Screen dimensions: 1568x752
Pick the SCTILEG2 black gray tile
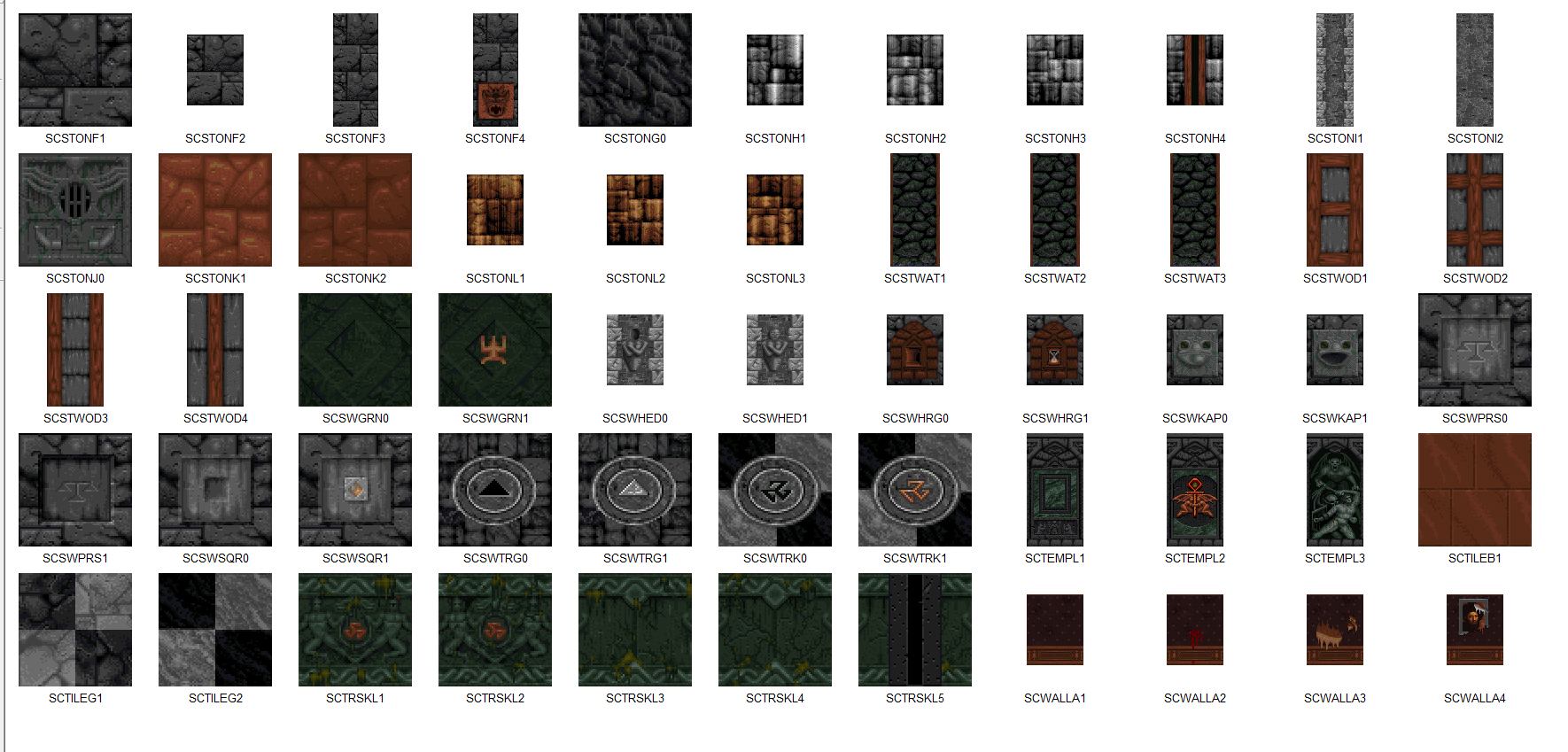(215, 630)
